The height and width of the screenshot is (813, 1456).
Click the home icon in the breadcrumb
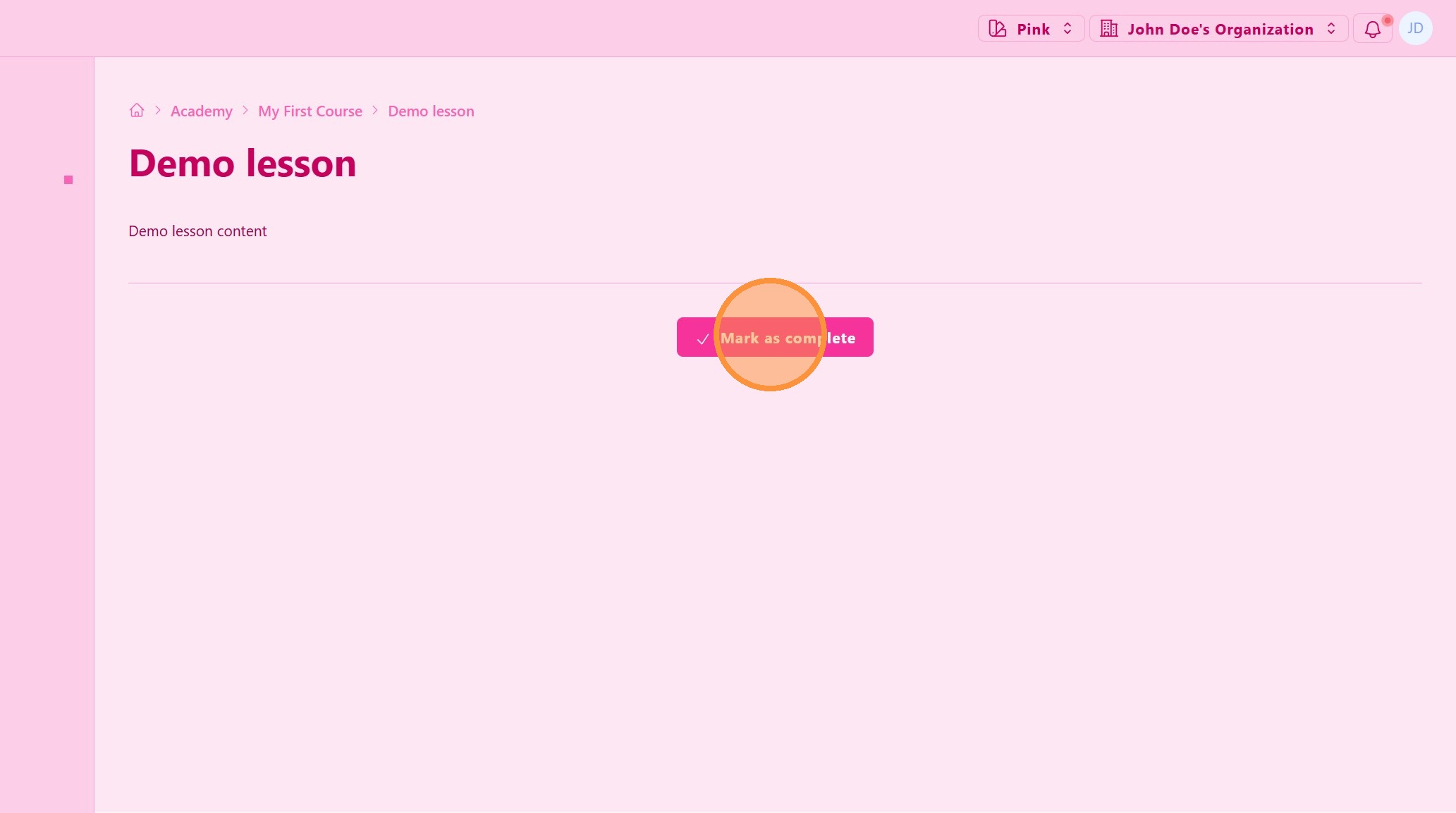coord(137,111)
